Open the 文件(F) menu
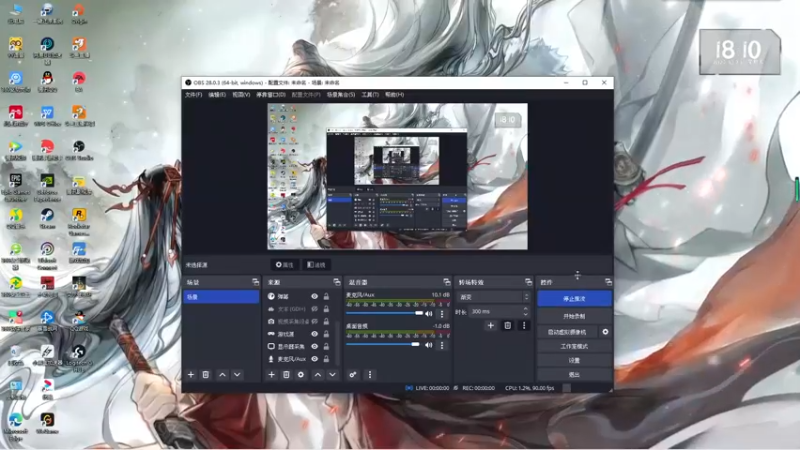This screenshot has height=450, width=800. (x=193, y=94)
